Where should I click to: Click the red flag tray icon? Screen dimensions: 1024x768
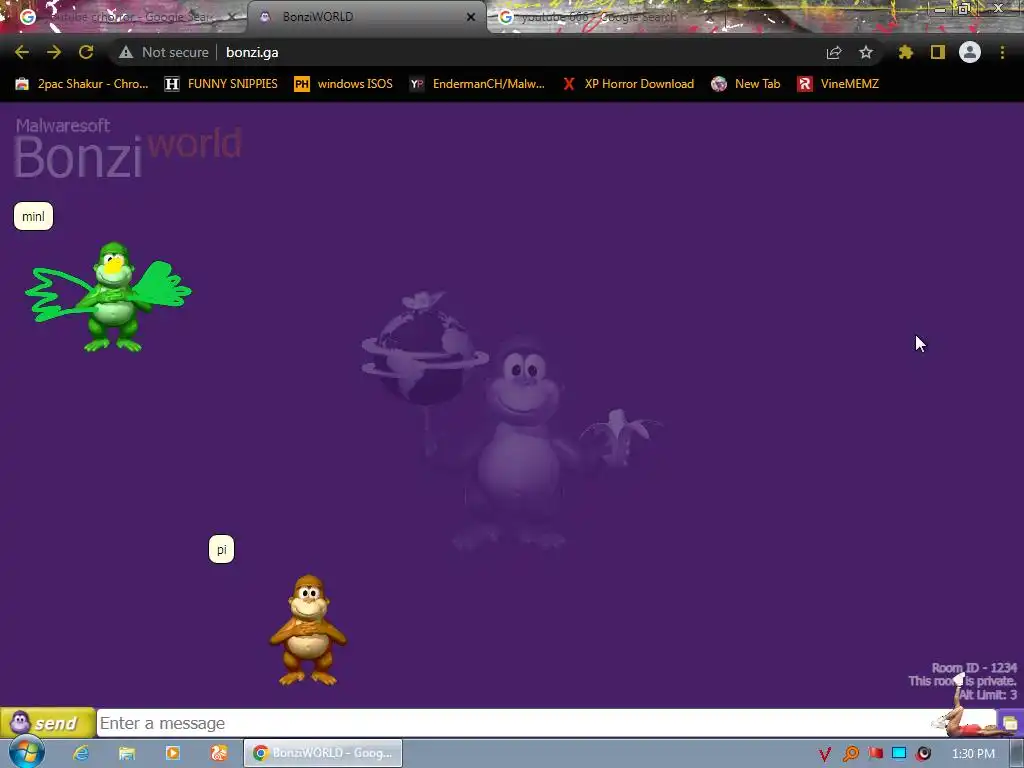[x=875, y=754]
